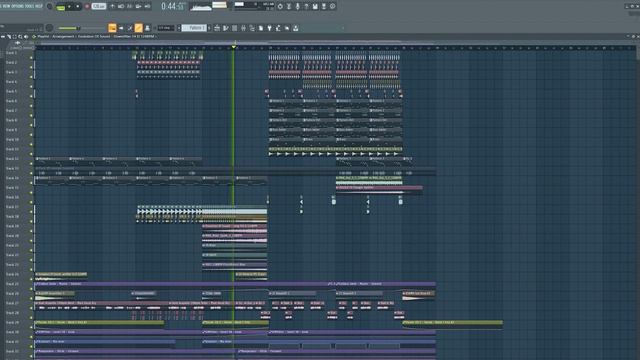Click the save project disk icon
The image size is (640, 360).
coord(315,6)
